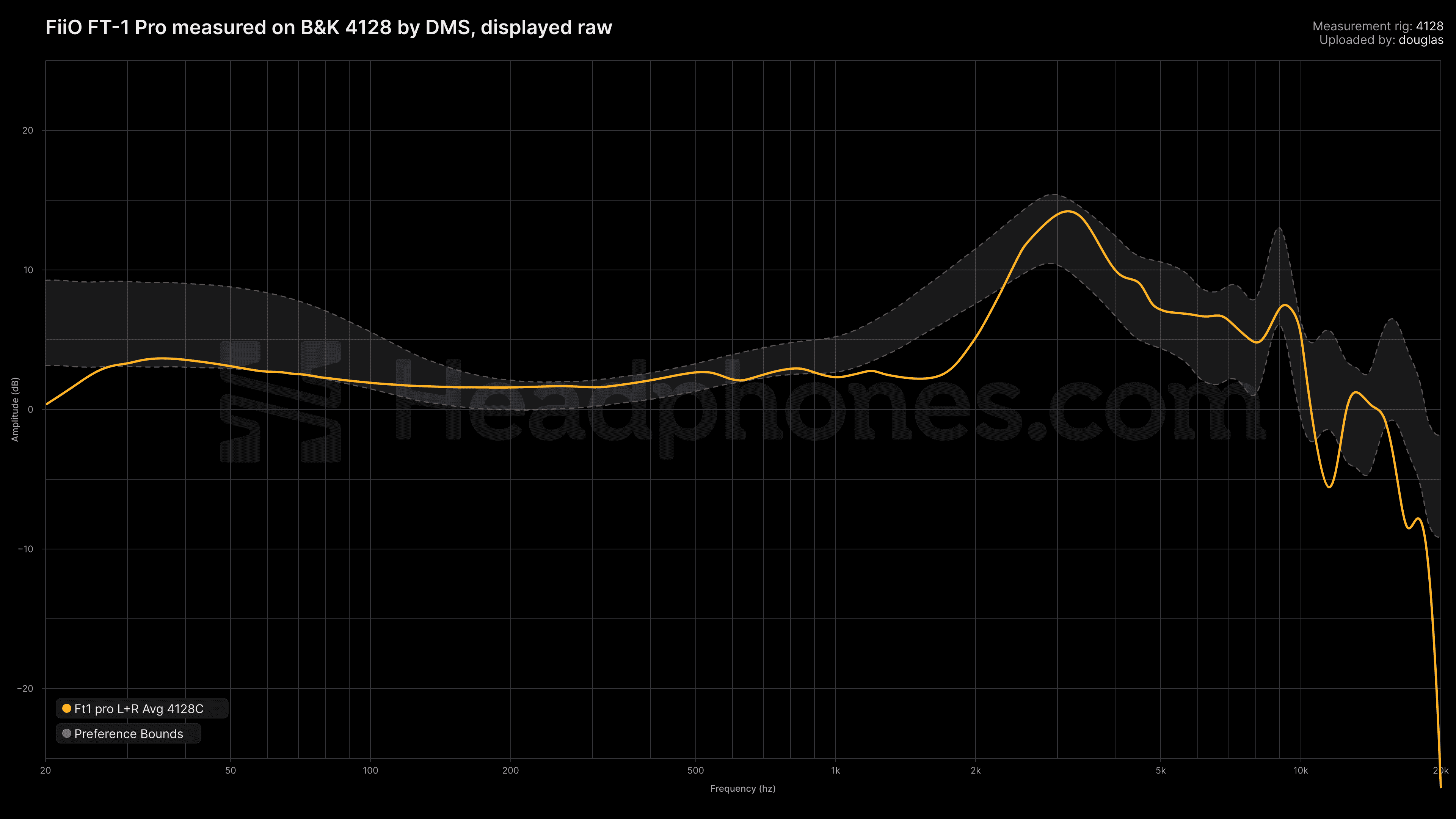Click the 20 amplitude axis tick label
Screen dimensions: 1456x819
(x=28, y=130)
